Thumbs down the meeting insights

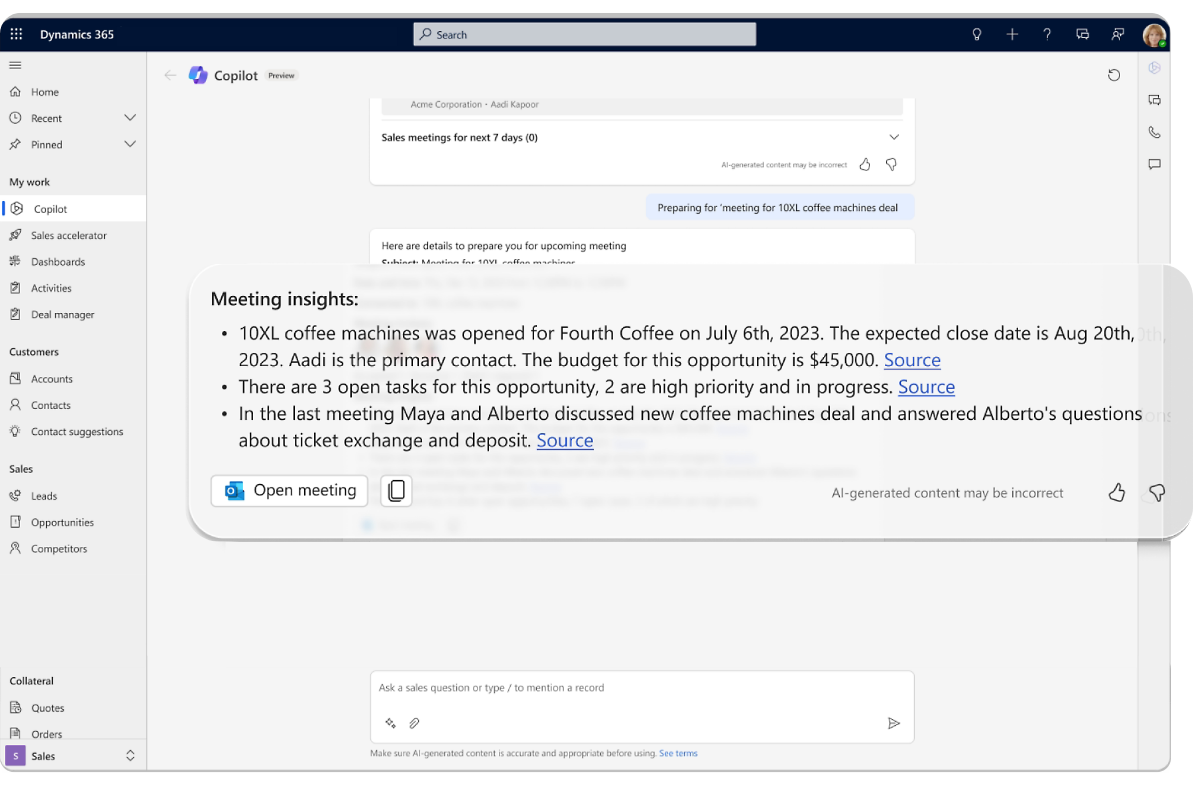click(x=1157, y=492)
